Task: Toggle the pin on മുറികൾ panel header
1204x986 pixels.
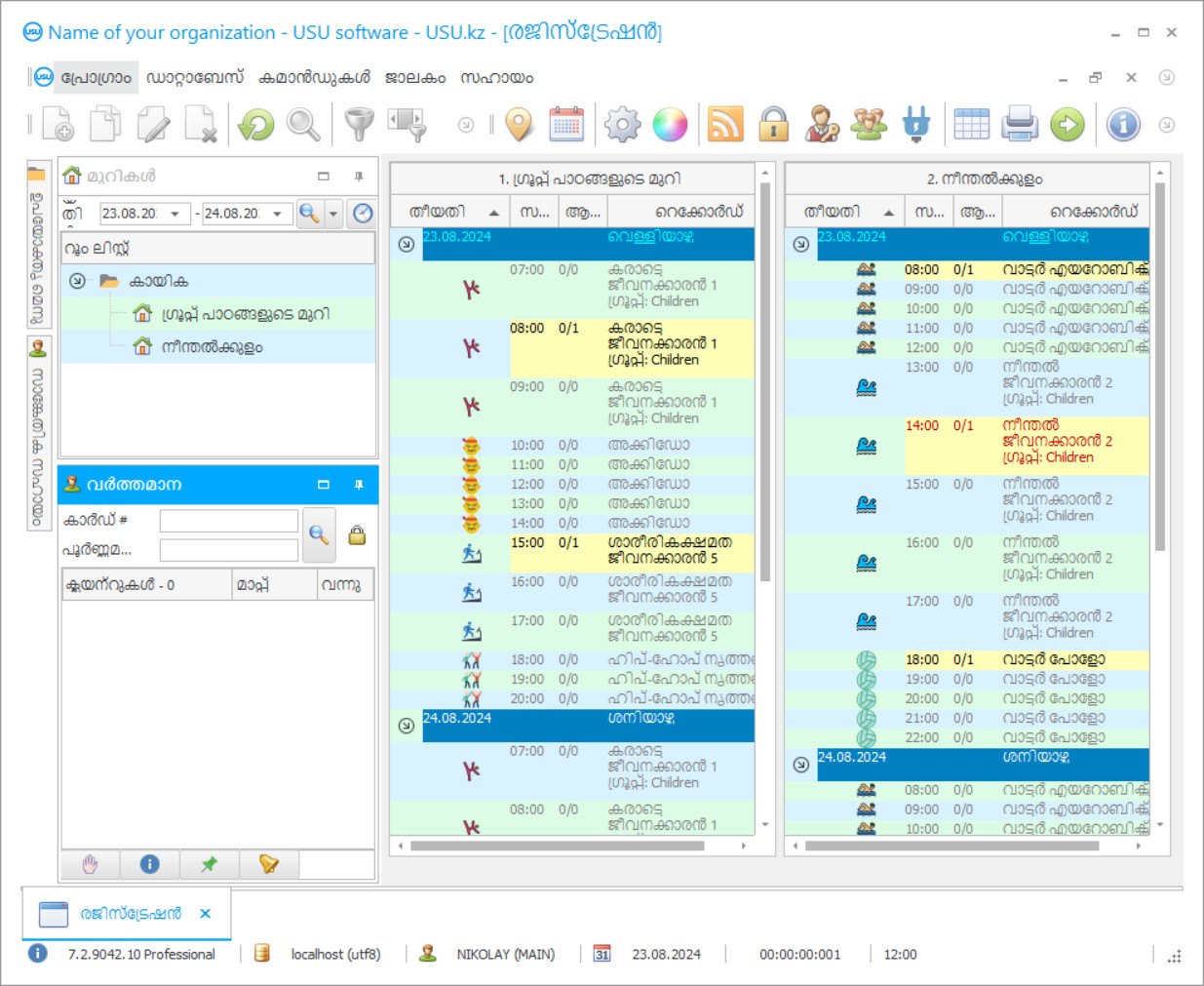Action: click(x=359, y=177)
